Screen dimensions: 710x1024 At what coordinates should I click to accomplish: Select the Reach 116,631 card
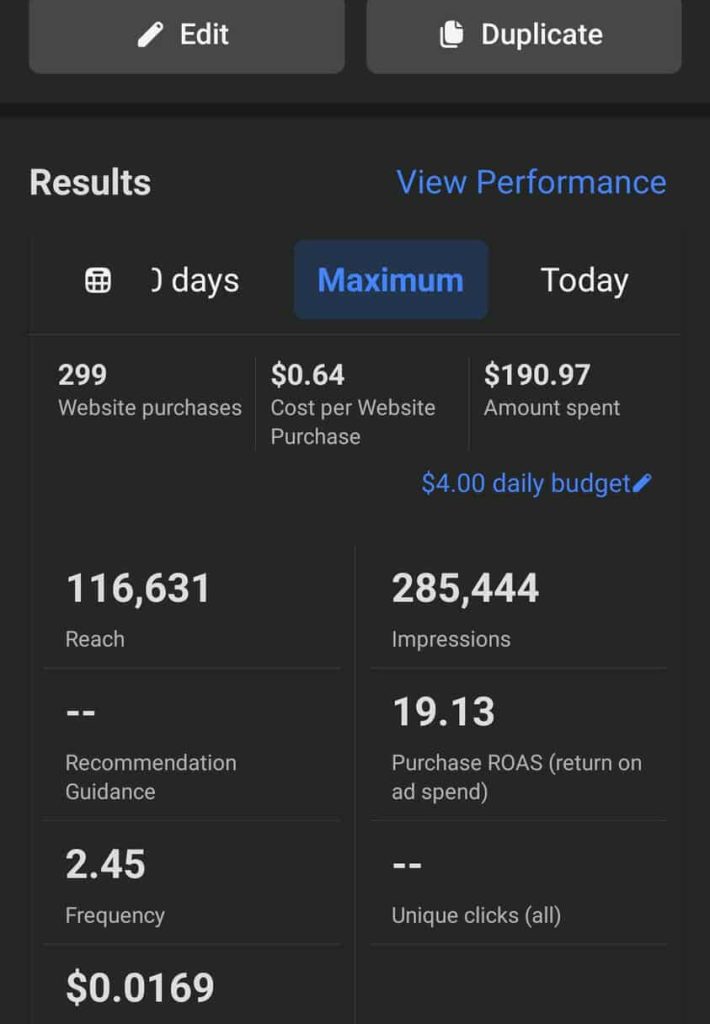pos(190,608)
